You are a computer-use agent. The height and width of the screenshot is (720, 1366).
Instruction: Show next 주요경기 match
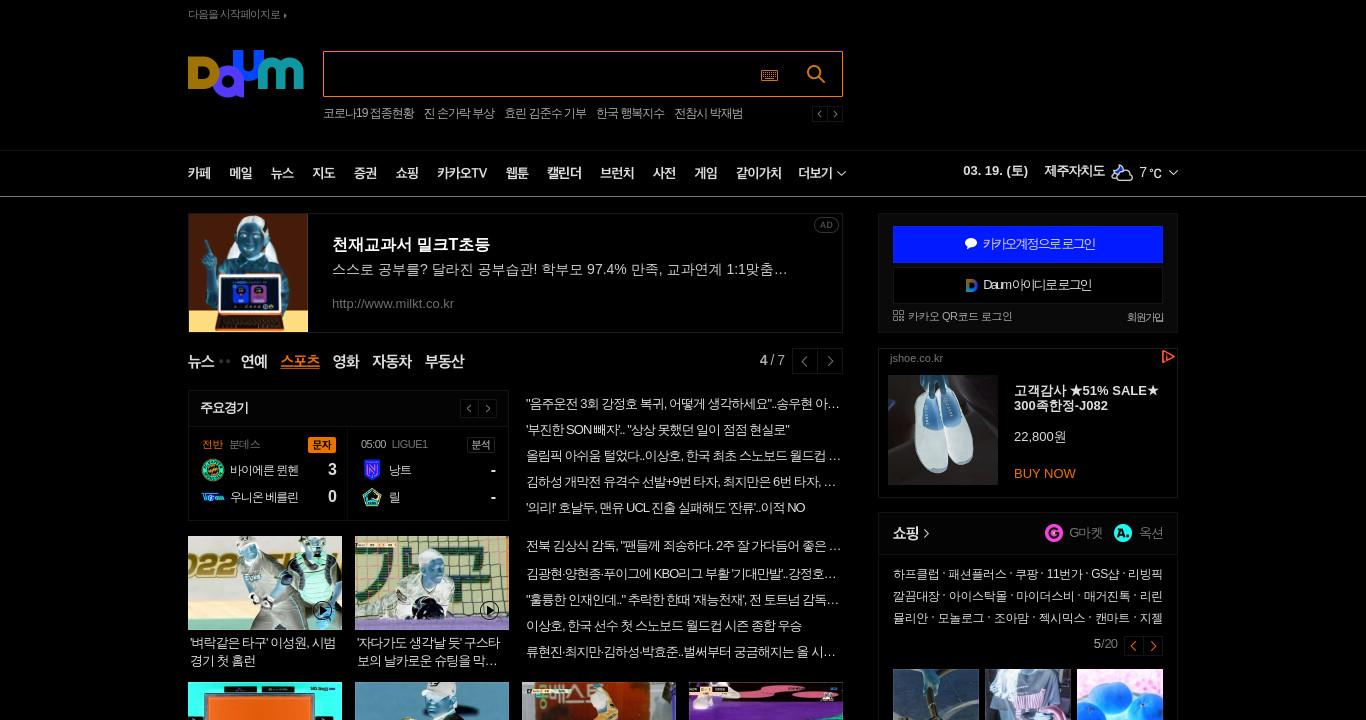488,408
